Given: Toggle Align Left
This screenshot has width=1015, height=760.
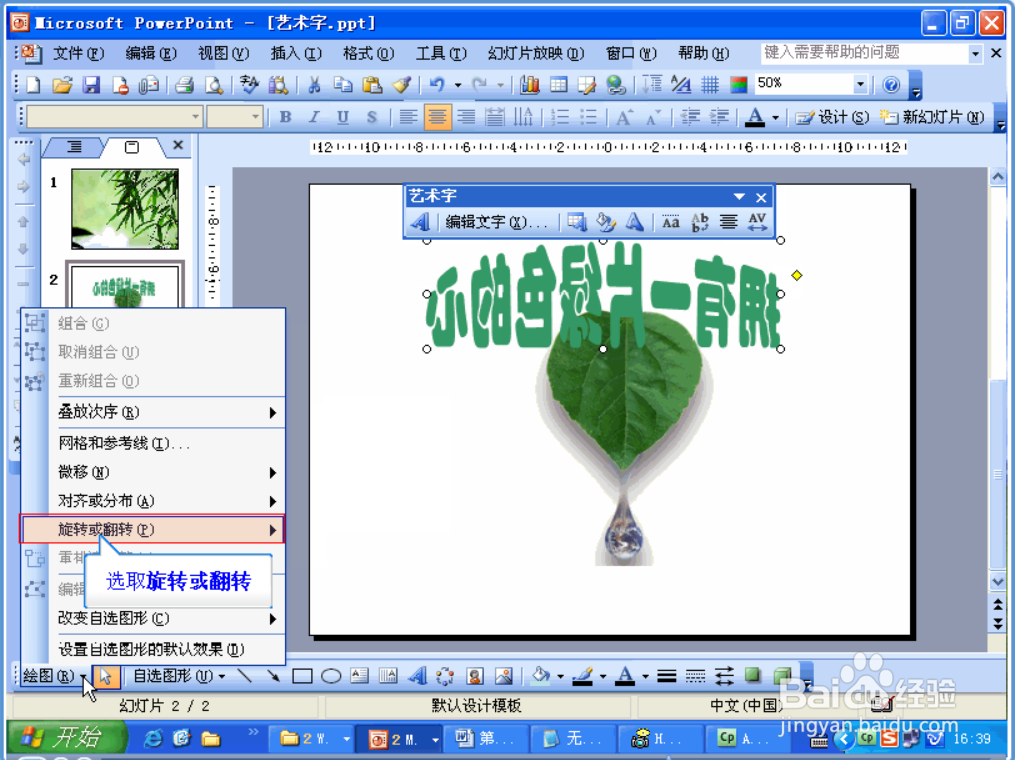Looking at the screenshot, I should [408, 117].
